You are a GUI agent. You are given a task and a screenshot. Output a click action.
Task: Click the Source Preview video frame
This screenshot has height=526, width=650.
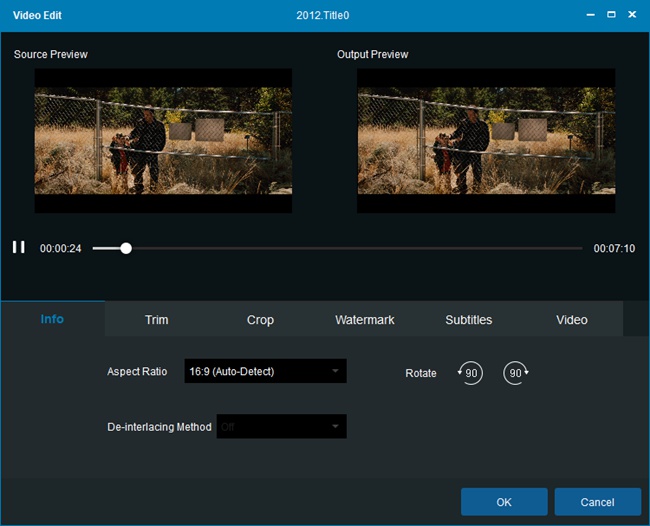click(163, 140)
